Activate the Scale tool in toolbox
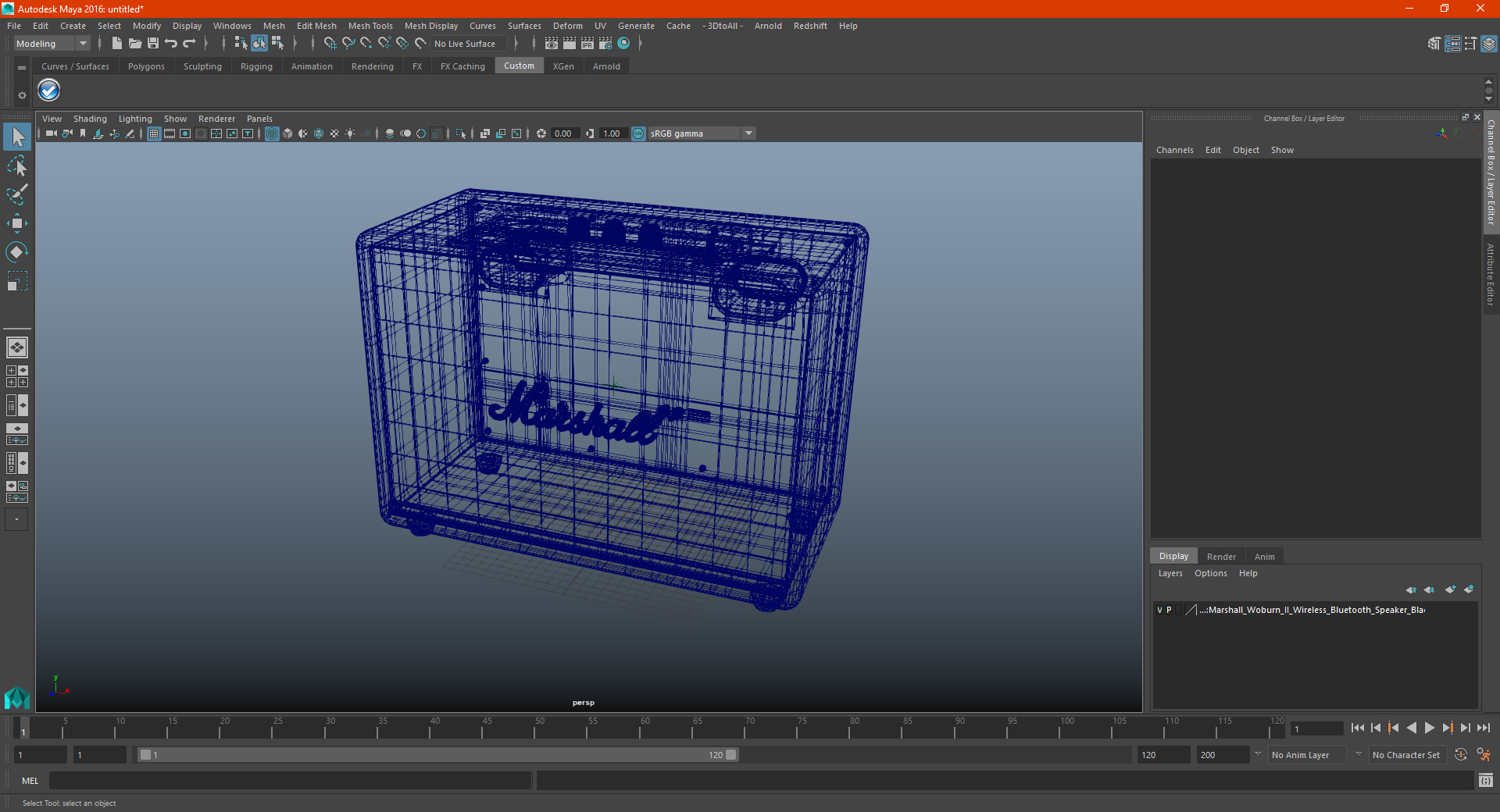The height and width of the screenshot is (812, 1500). pyautogui.click(x=17, y=281)
